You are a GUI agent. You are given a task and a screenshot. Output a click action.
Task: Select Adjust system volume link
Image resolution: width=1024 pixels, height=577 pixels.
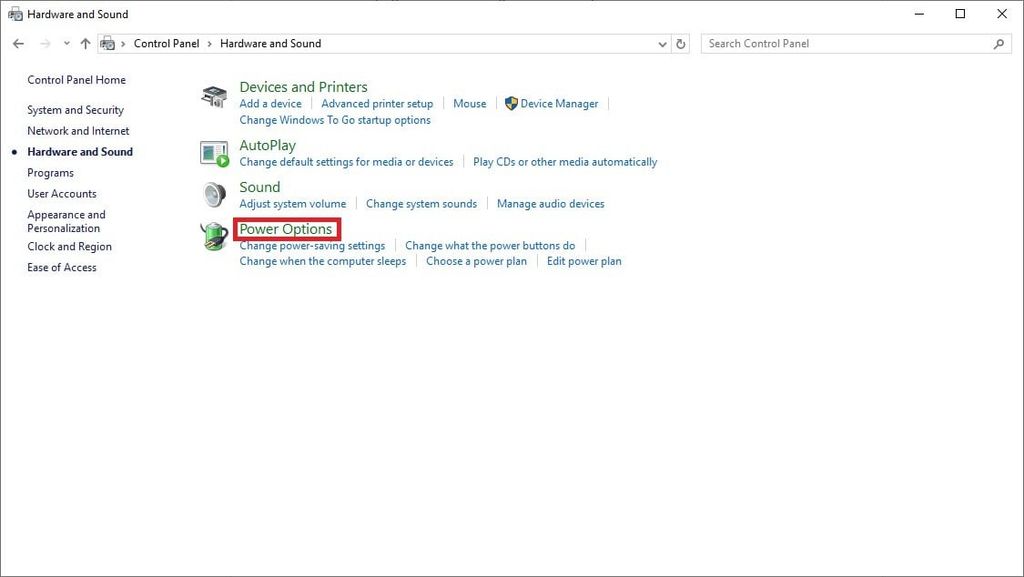(292, 204)
